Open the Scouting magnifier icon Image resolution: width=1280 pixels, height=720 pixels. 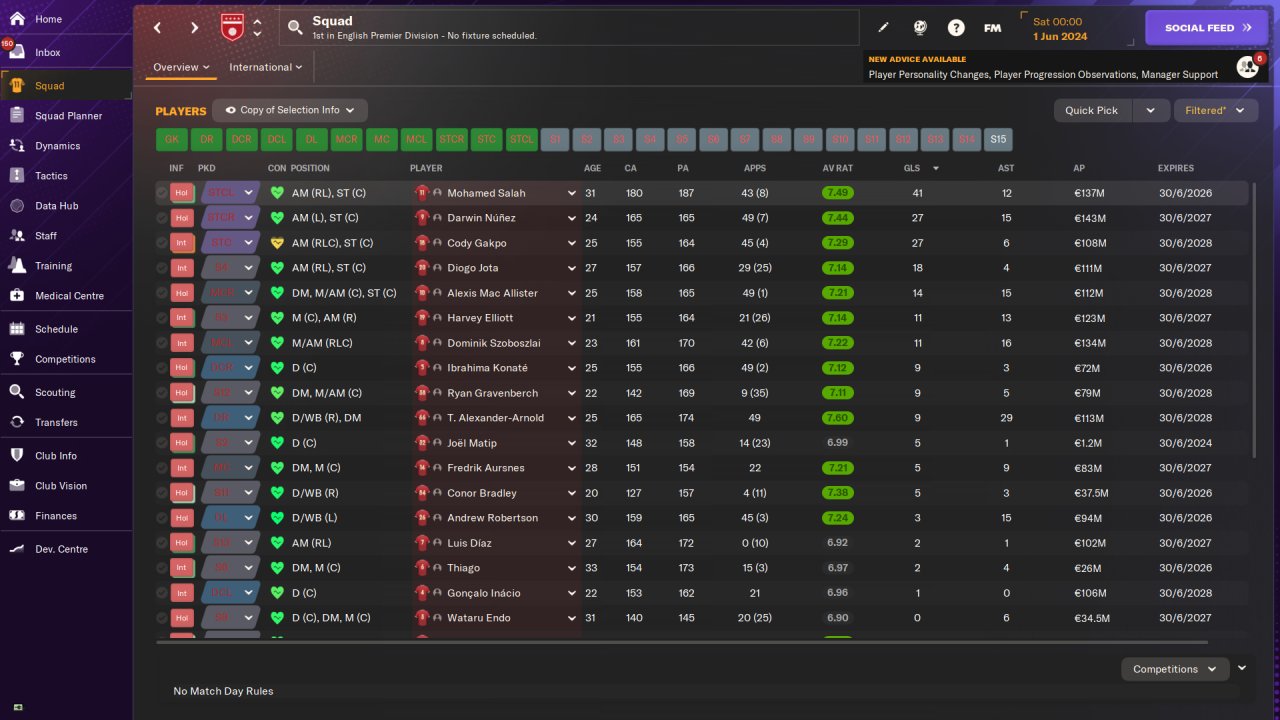tap(17, 392)
